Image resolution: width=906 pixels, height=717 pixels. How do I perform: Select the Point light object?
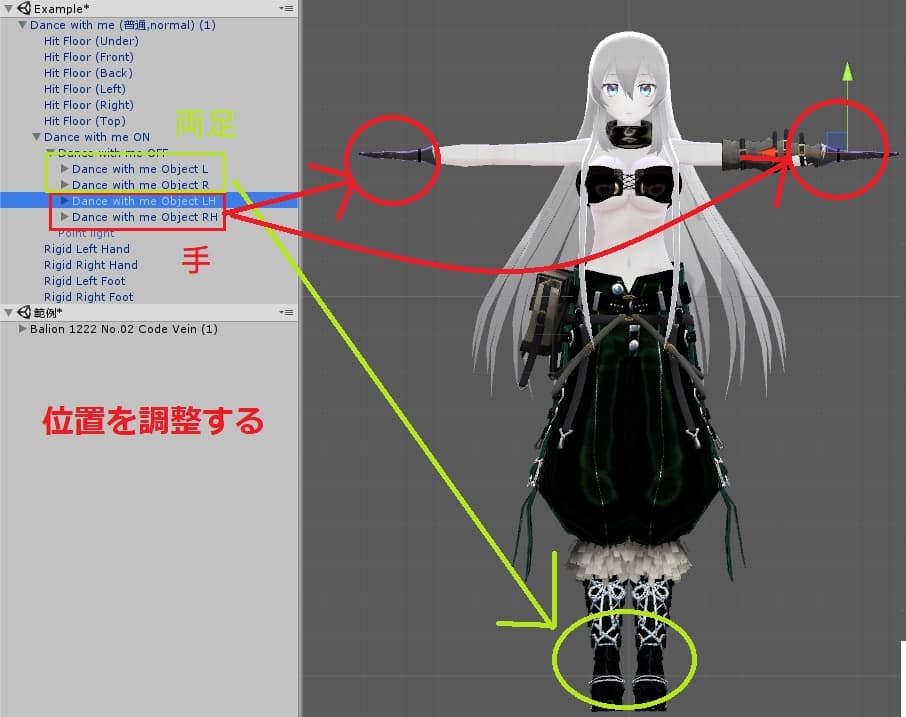coord(86,233)
